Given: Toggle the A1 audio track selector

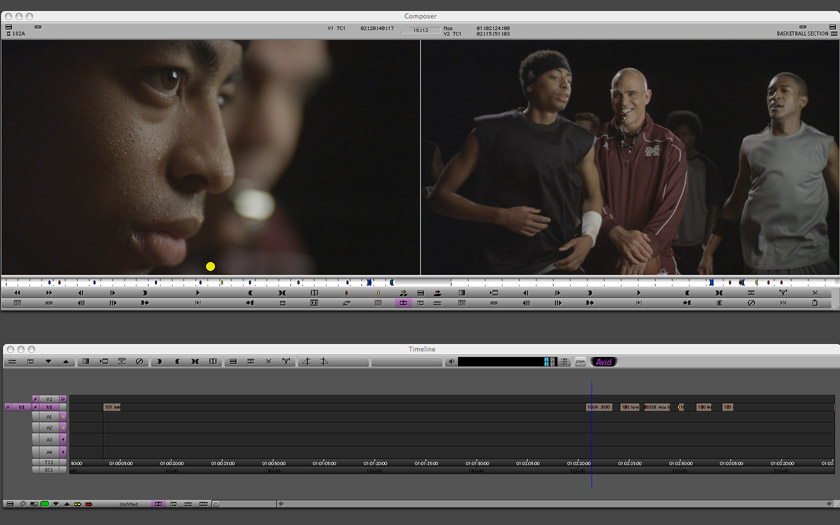Looking at the screenshot, I should pyautogui.click(x=48, y=417).
